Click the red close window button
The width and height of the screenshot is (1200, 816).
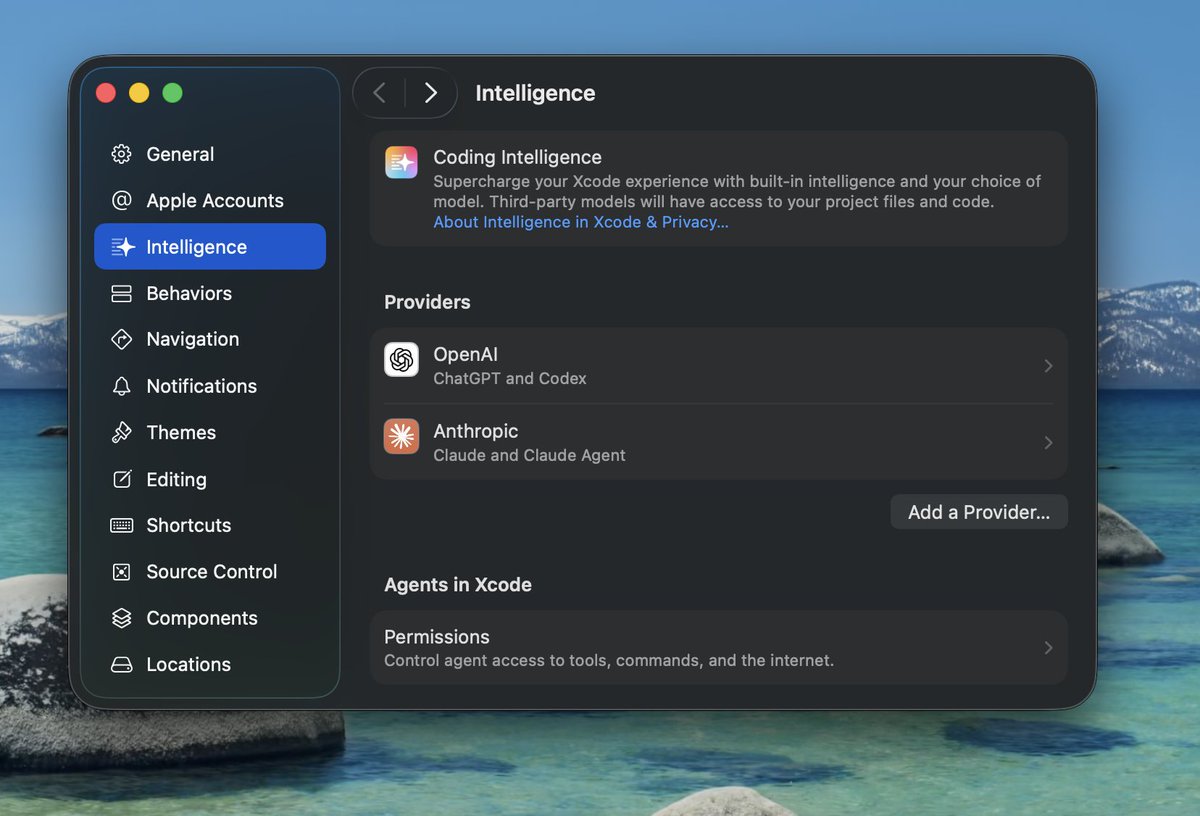[106, 93]
